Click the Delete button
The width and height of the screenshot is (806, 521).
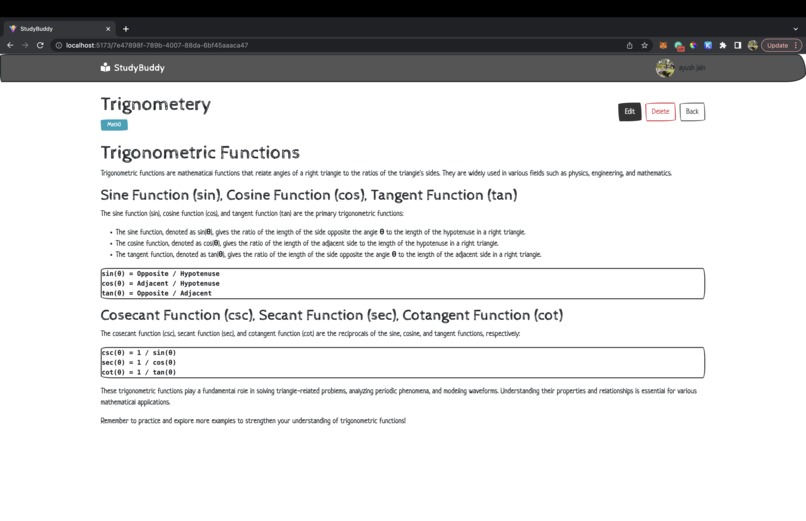(661, 111)
